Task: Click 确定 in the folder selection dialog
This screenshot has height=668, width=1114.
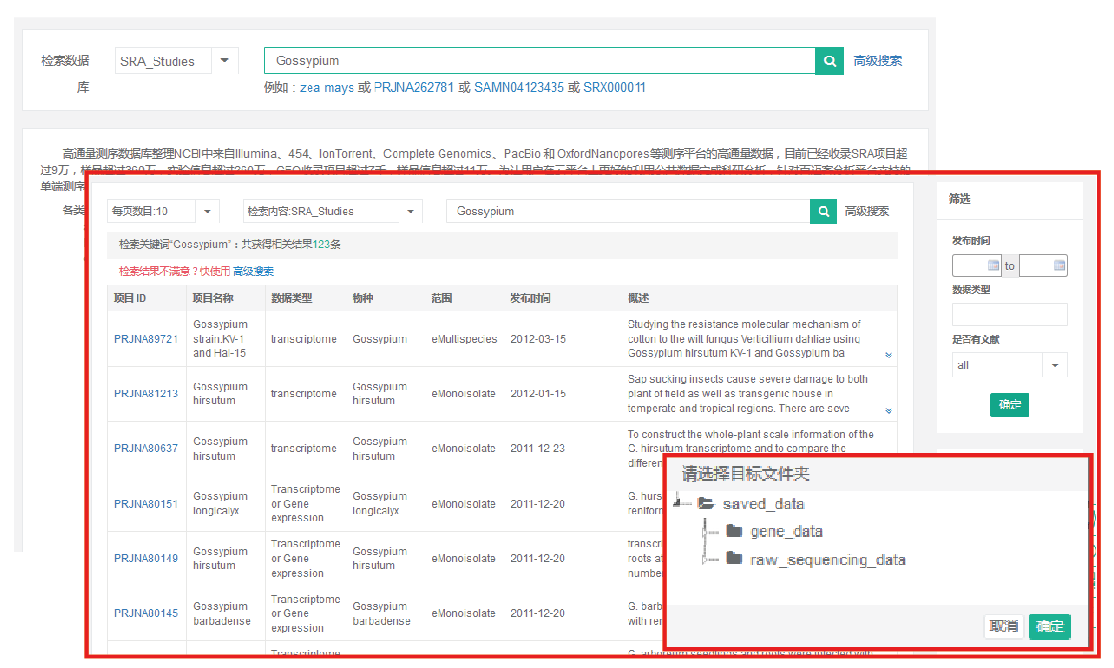Action: point(1049,627)
